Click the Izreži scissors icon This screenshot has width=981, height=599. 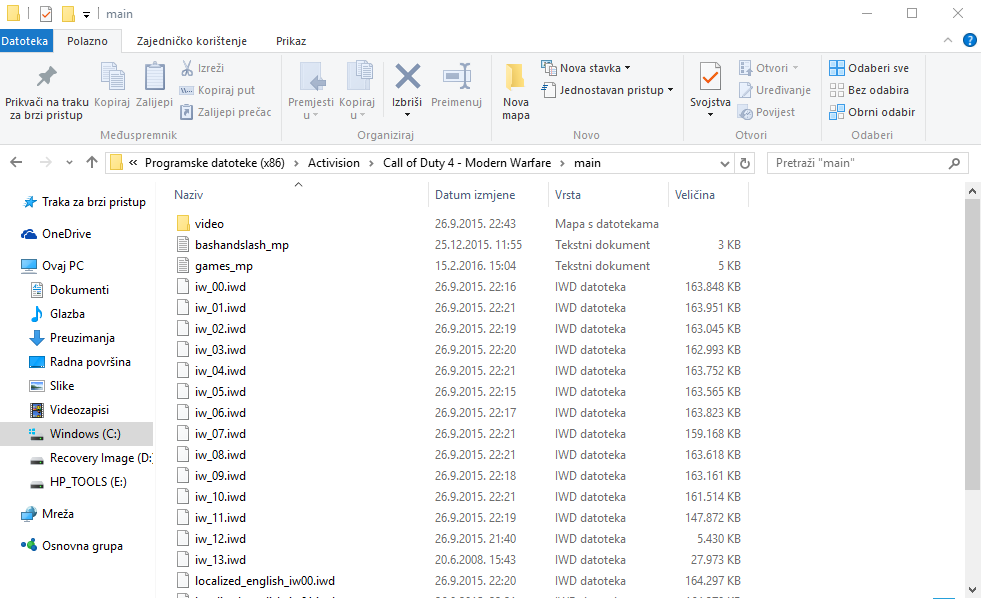(186, 68)
